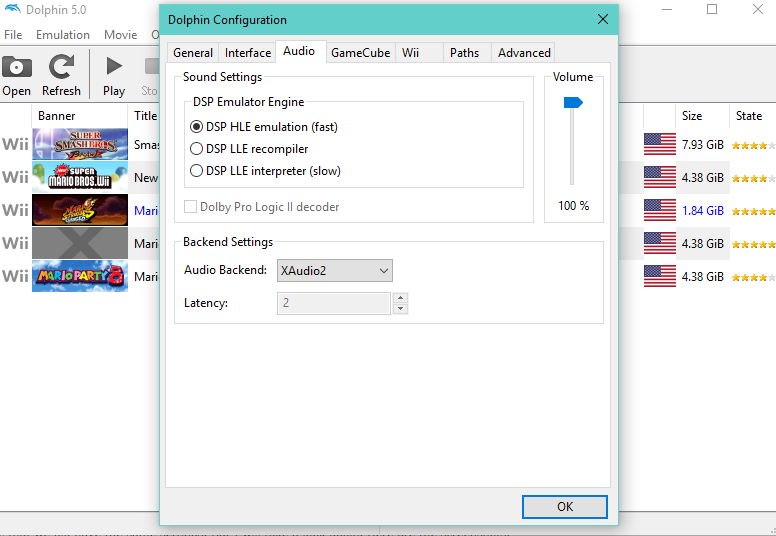The width and height of the screenshot is (776, 536).
Task: Click the 100 % volume value
Action: [574, 206]
